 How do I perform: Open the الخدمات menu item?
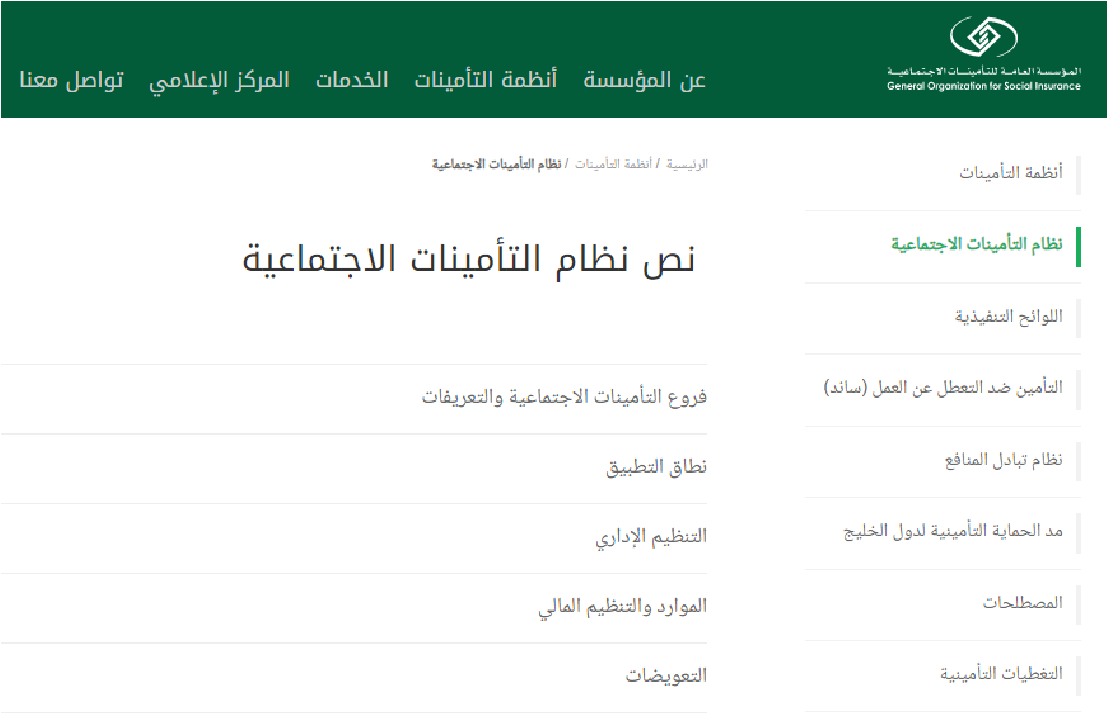[352, 81]
